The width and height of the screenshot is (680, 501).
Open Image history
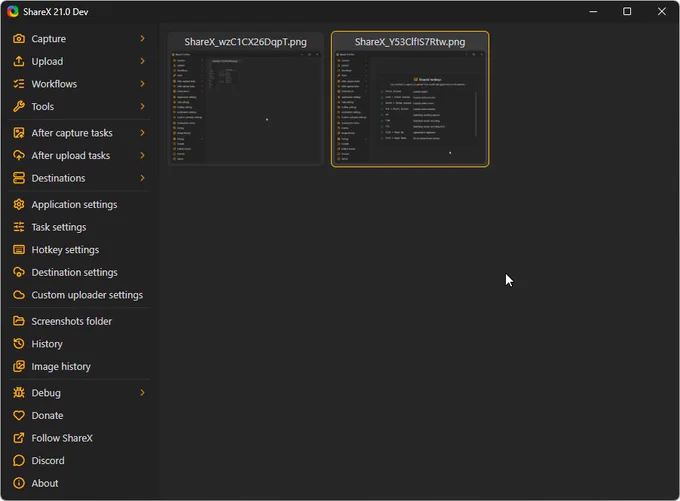[x=79, y=366]
